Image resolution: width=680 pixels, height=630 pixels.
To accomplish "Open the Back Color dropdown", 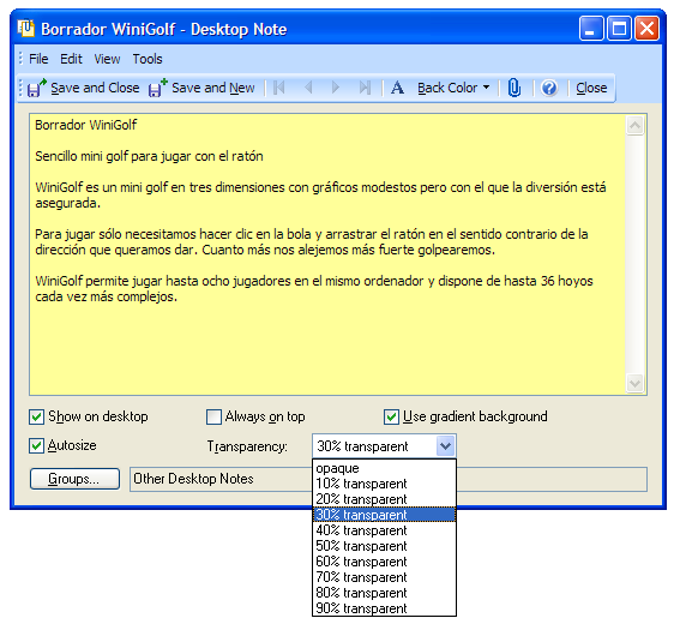I will click(454, 88).
